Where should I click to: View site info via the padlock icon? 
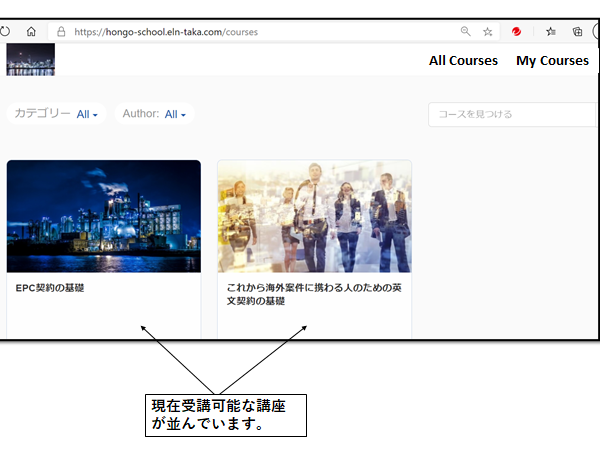[61, 32]
